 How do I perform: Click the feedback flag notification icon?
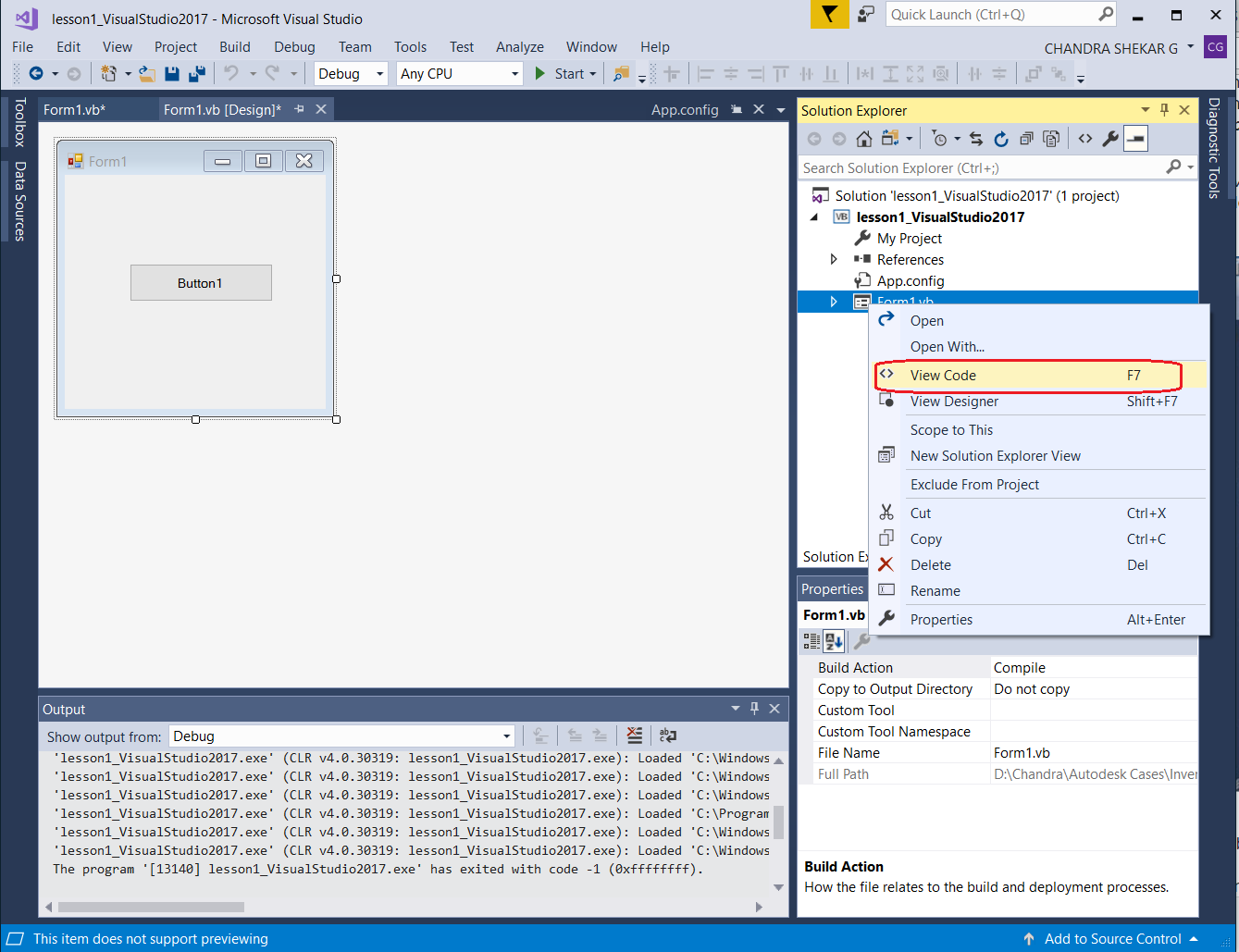(830, 15)
